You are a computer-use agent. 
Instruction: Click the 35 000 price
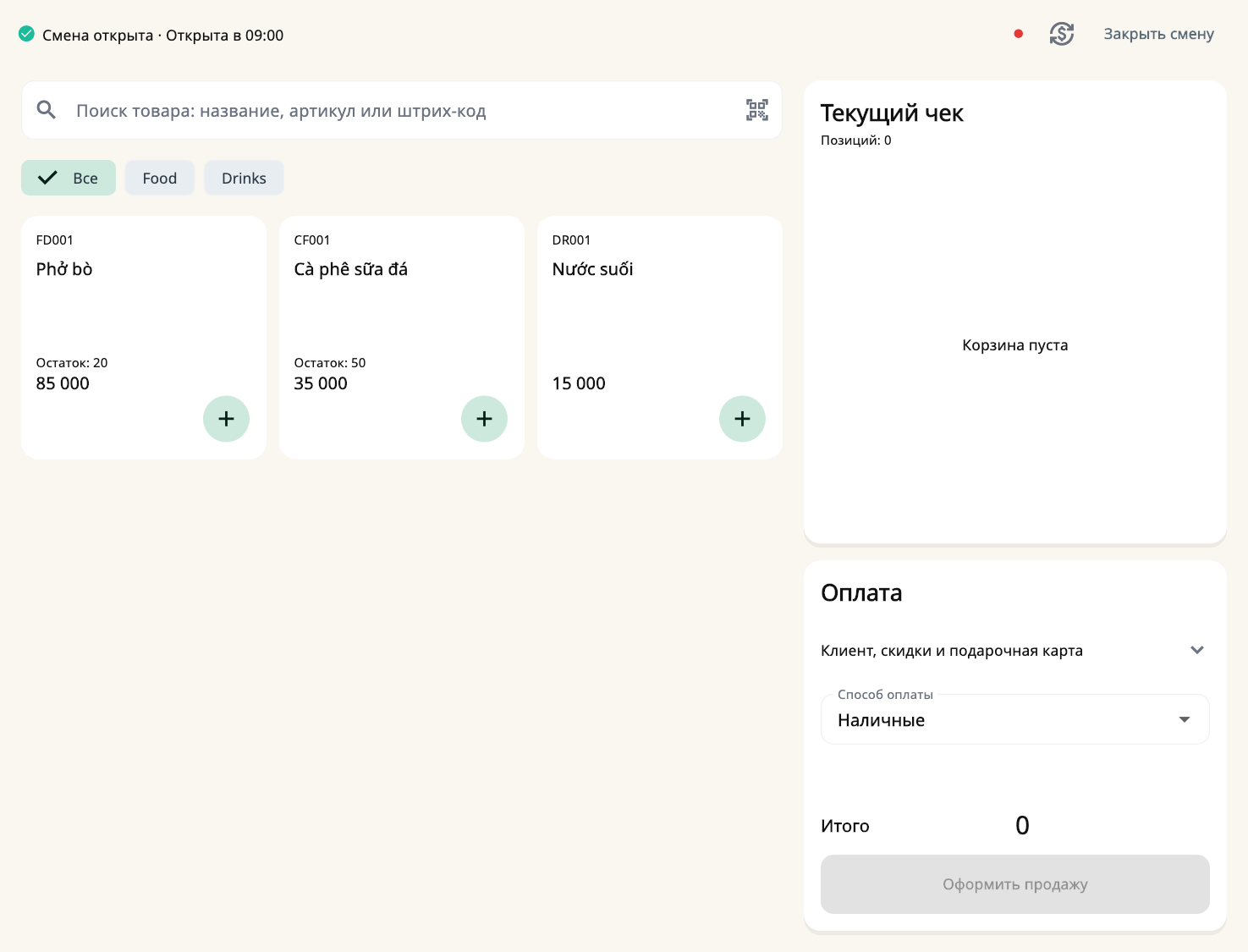(x=321, y=383)
